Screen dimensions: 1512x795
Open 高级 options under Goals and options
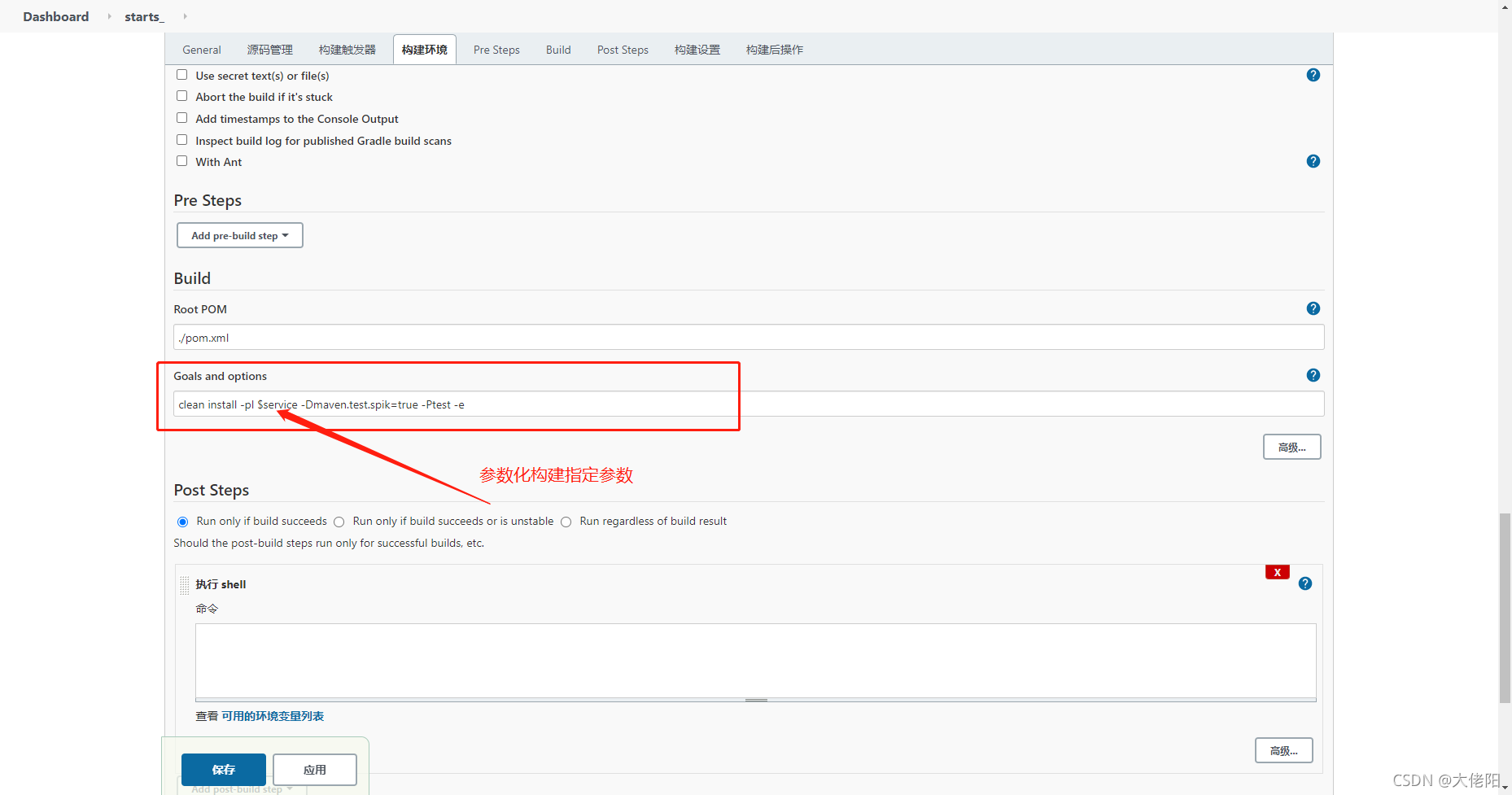(x=1291, y=447)
